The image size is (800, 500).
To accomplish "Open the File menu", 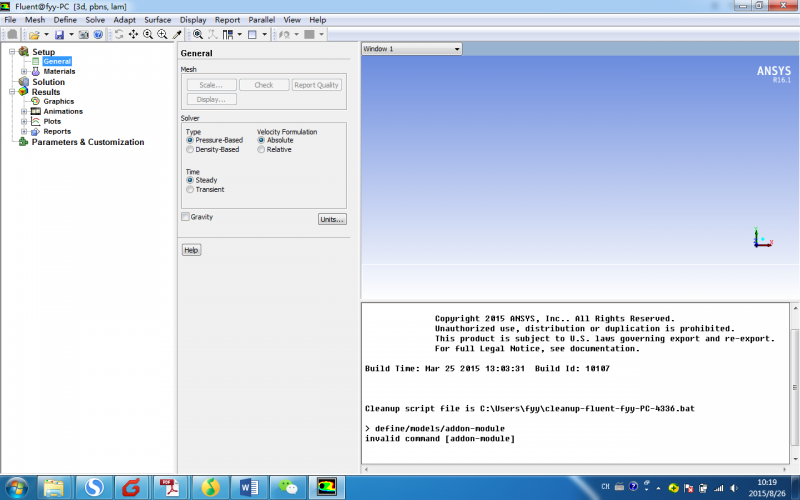I will pos(10,20).
